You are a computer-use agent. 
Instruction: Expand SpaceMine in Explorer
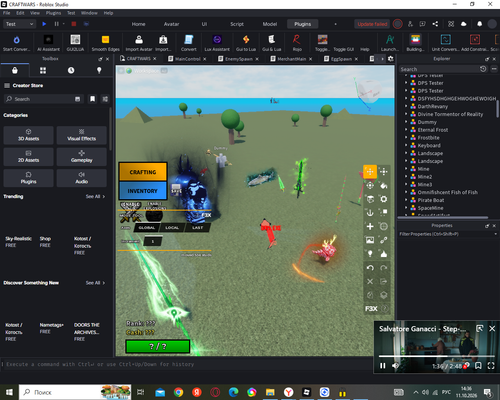coord(406,208)
